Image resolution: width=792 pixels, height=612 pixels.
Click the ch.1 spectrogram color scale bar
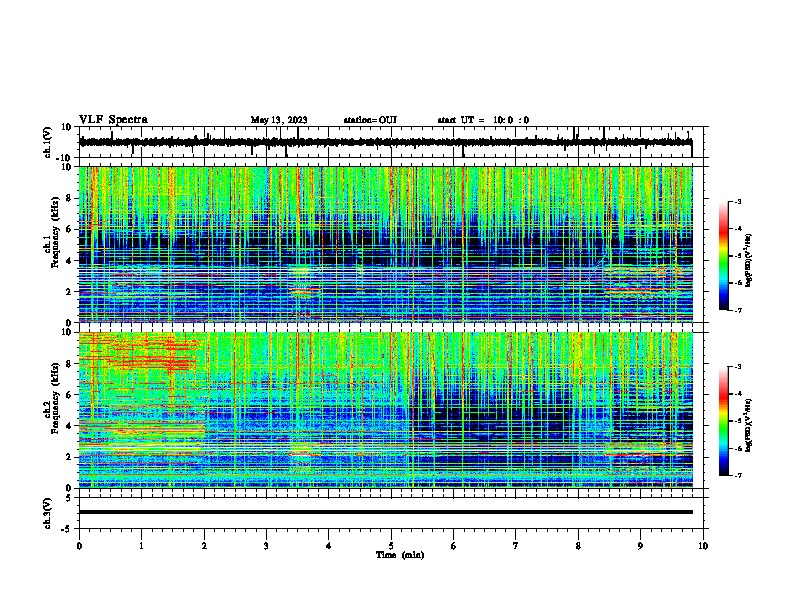[x=723, y=256]
